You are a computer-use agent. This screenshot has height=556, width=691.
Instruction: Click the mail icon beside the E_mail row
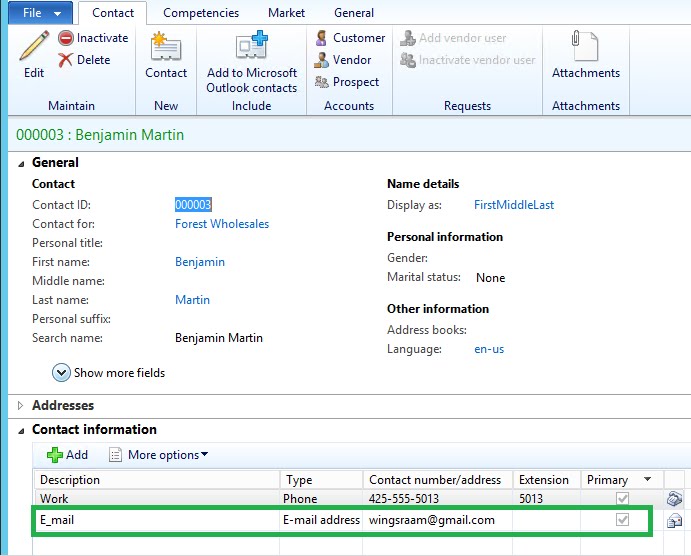click(x=674, y=521)
